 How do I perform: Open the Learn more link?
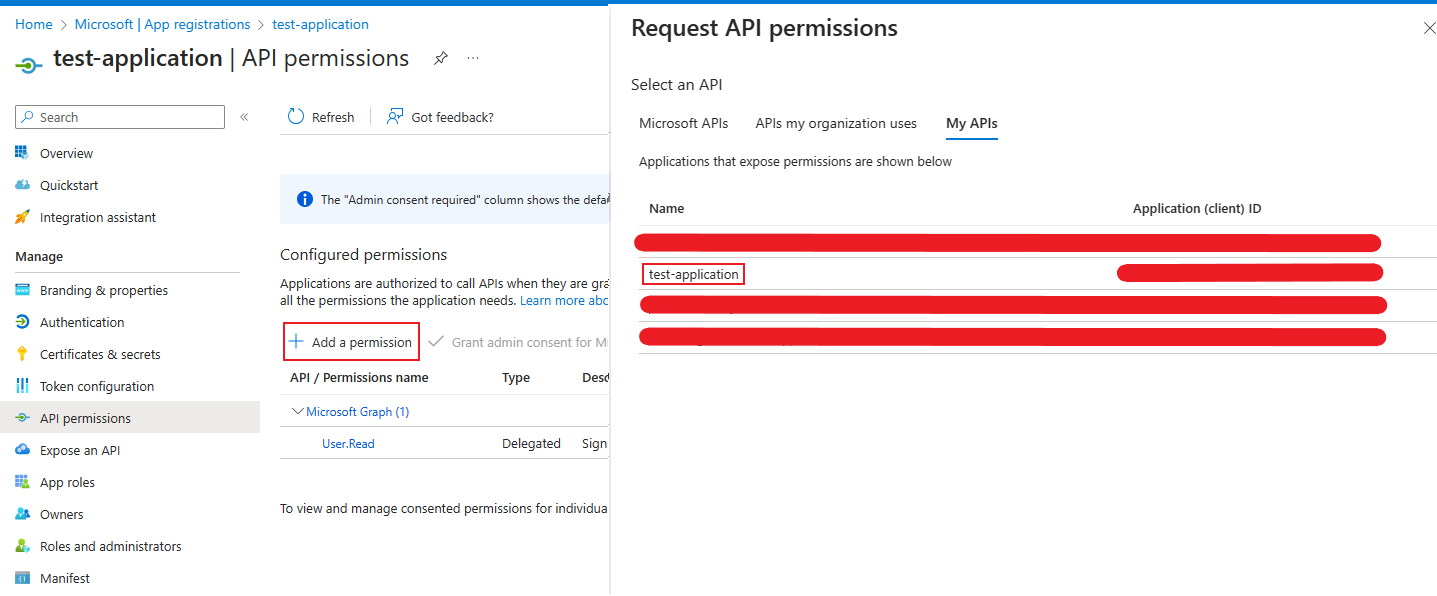(x=564, y=300)
